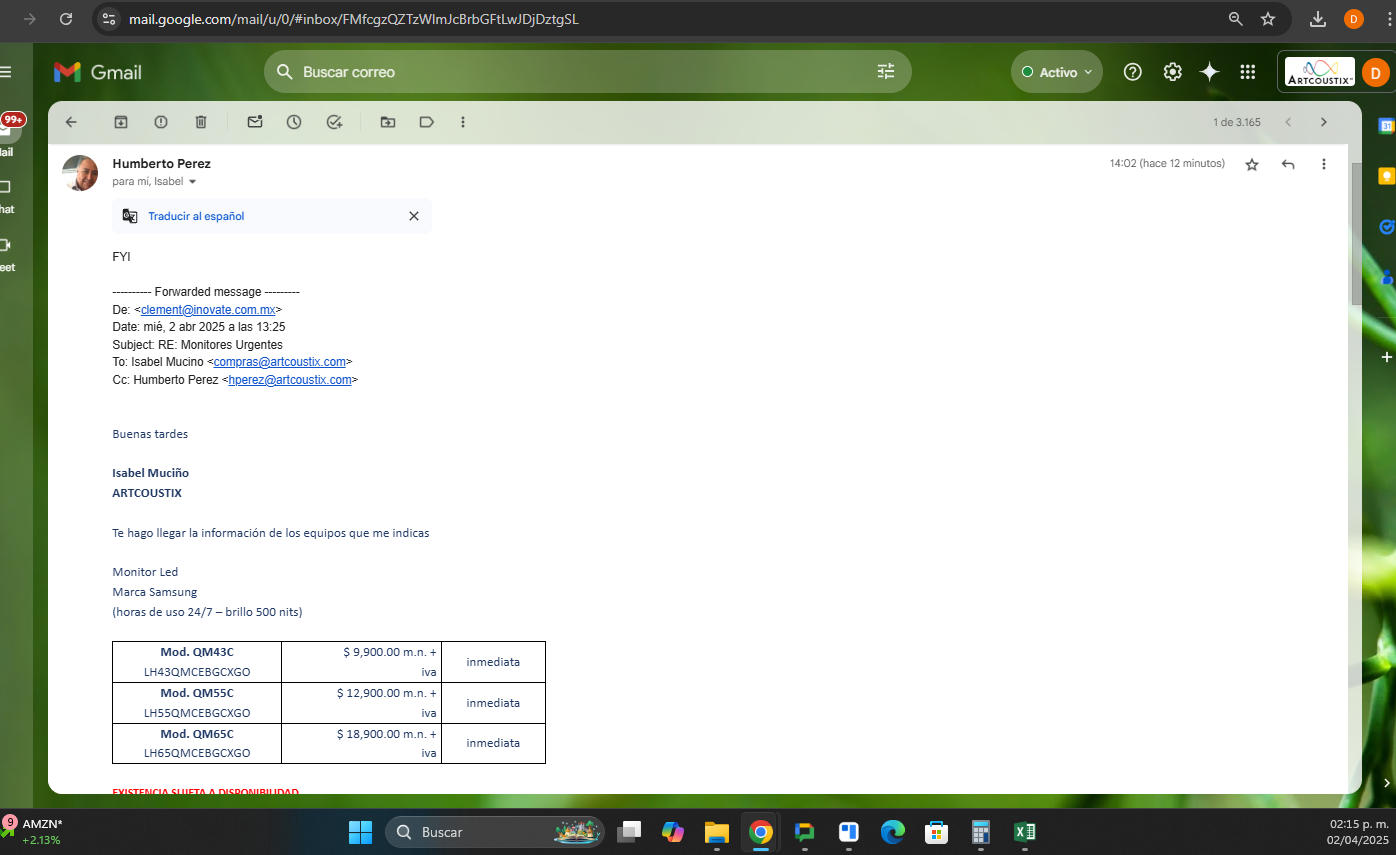Open Gmail support help icon
This screenshot has width=1396, height=855.
(1133, 72)
